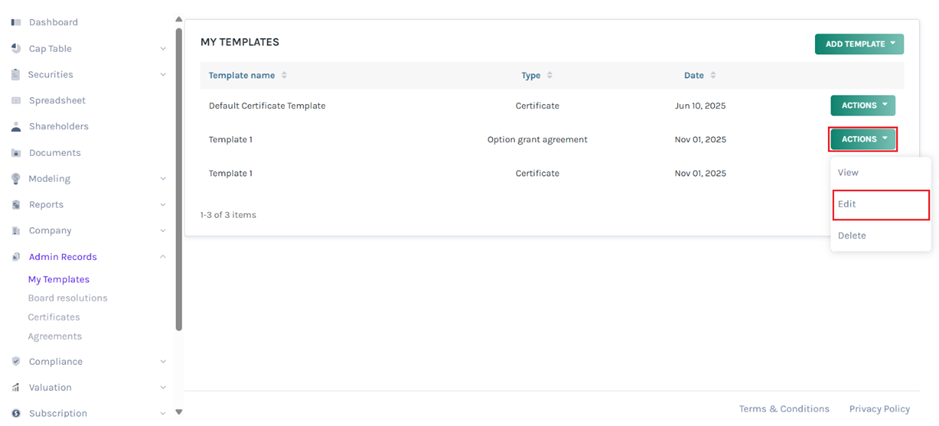Open the Shareholders page
This screenshot has height=426, width=939.
[59, 126]
